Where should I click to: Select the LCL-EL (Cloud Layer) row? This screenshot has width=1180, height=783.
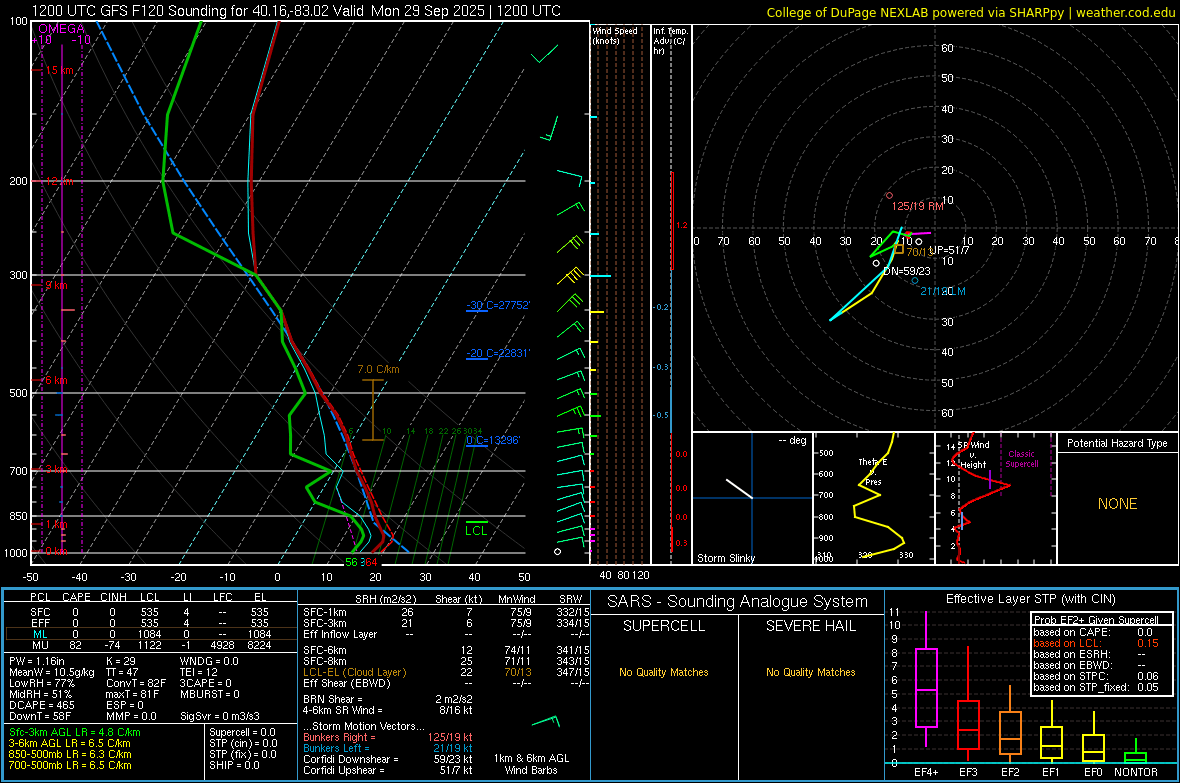pyautogui.click(x=446, y=672)
